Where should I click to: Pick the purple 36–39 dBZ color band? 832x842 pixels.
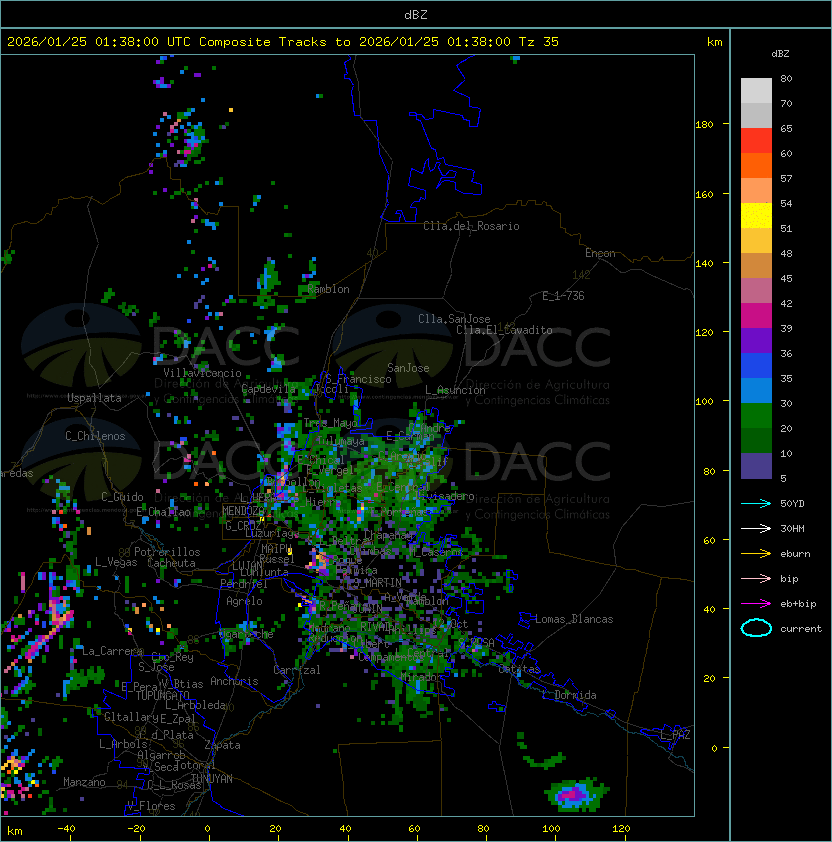click(x=756, y=341)
